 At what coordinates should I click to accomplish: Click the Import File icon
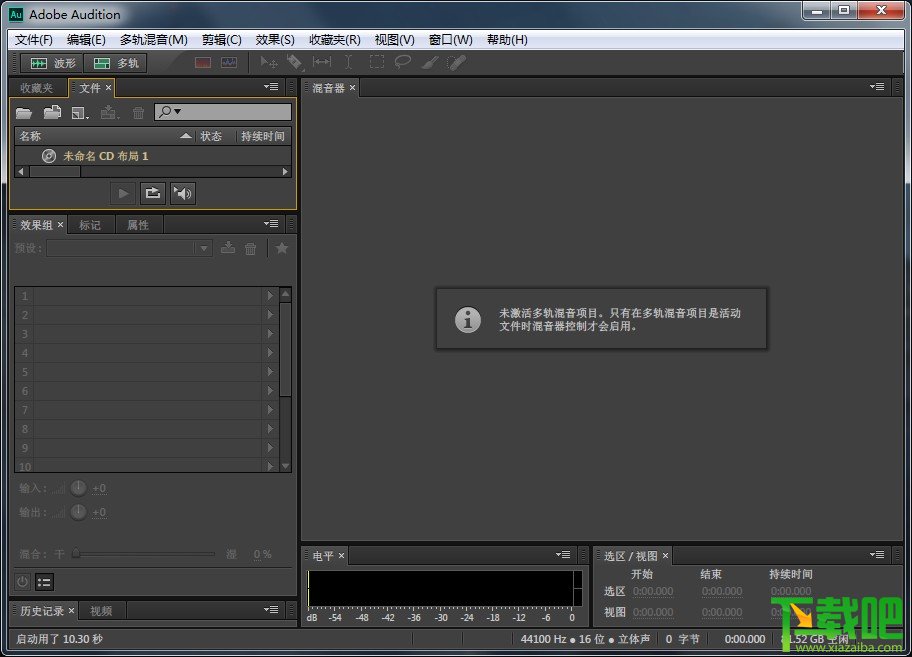pyautogui.click(x=52, y=112)
